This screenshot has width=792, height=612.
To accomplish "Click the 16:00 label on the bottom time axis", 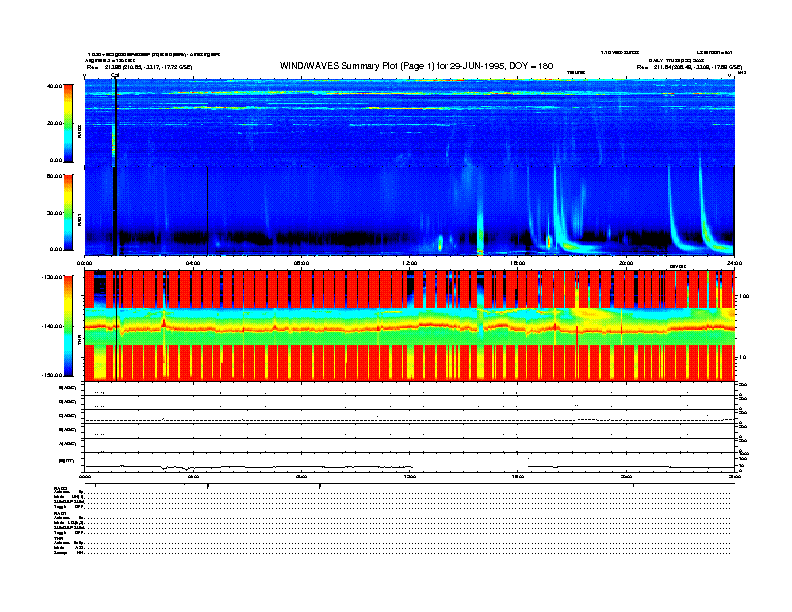I will point(518,477).
